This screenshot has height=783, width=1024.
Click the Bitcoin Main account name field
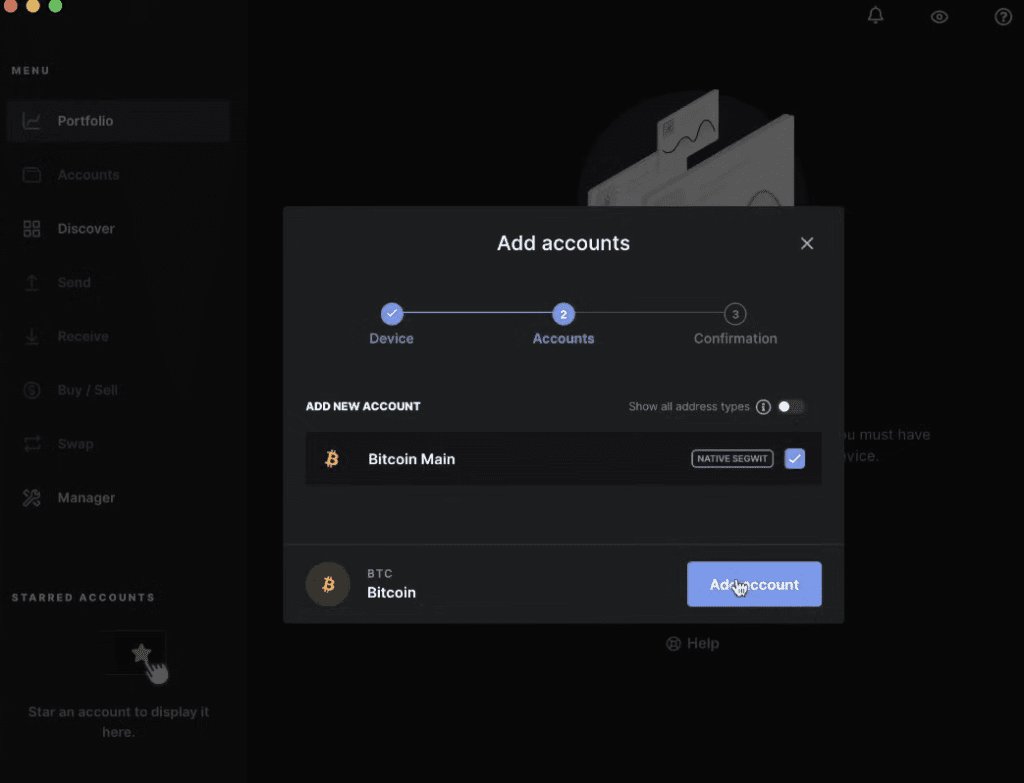[x=411, y=460]
